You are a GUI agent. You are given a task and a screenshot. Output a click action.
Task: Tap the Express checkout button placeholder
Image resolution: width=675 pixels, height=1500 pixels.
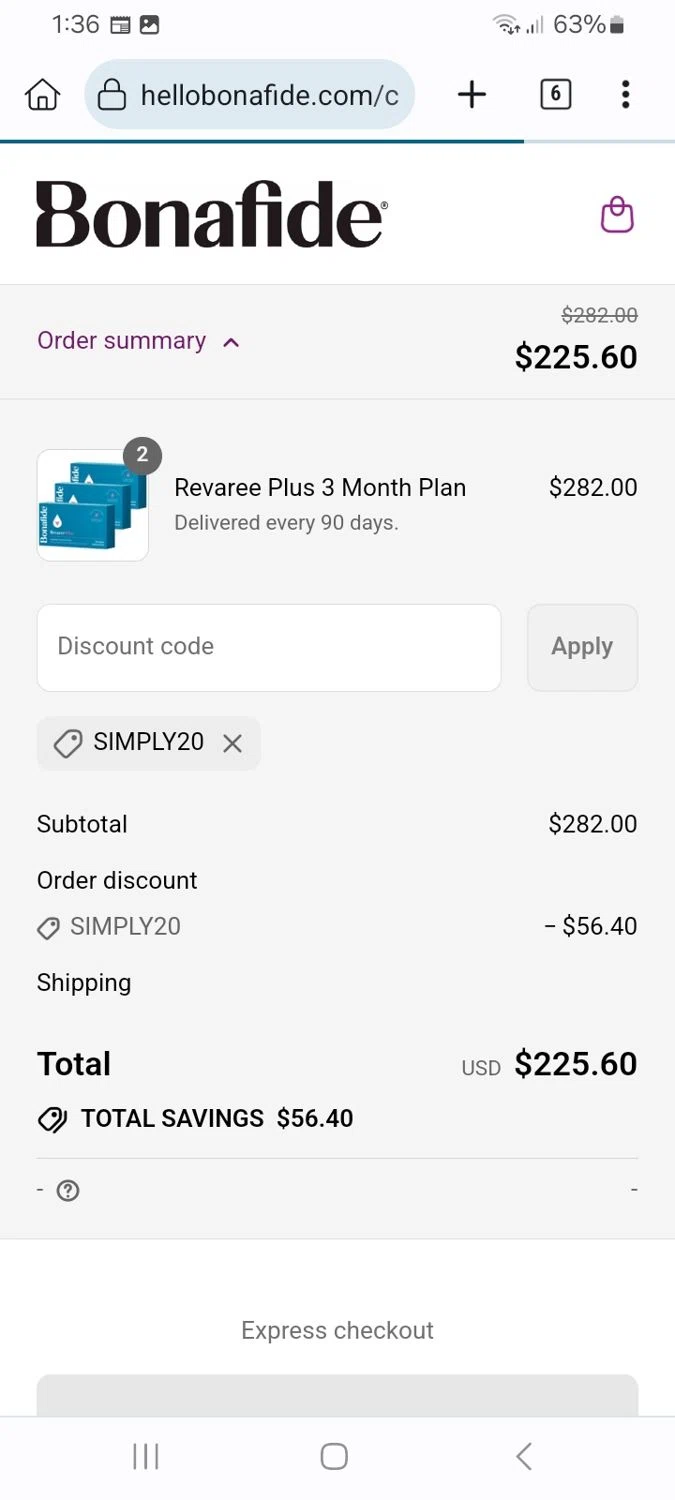click(337, 1394)
